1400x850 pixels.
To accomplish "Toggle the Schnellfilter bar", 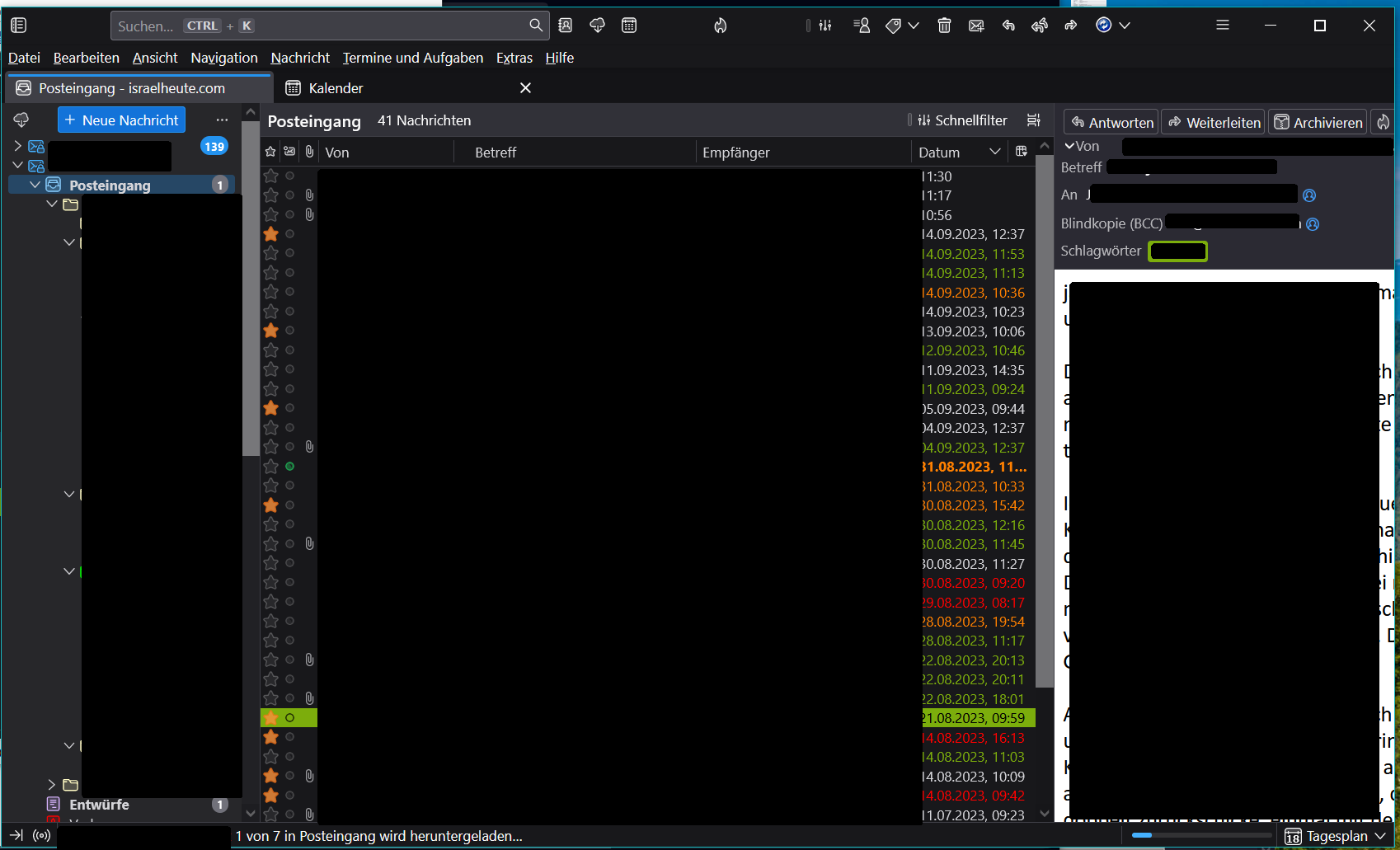I will pos(962,120).
